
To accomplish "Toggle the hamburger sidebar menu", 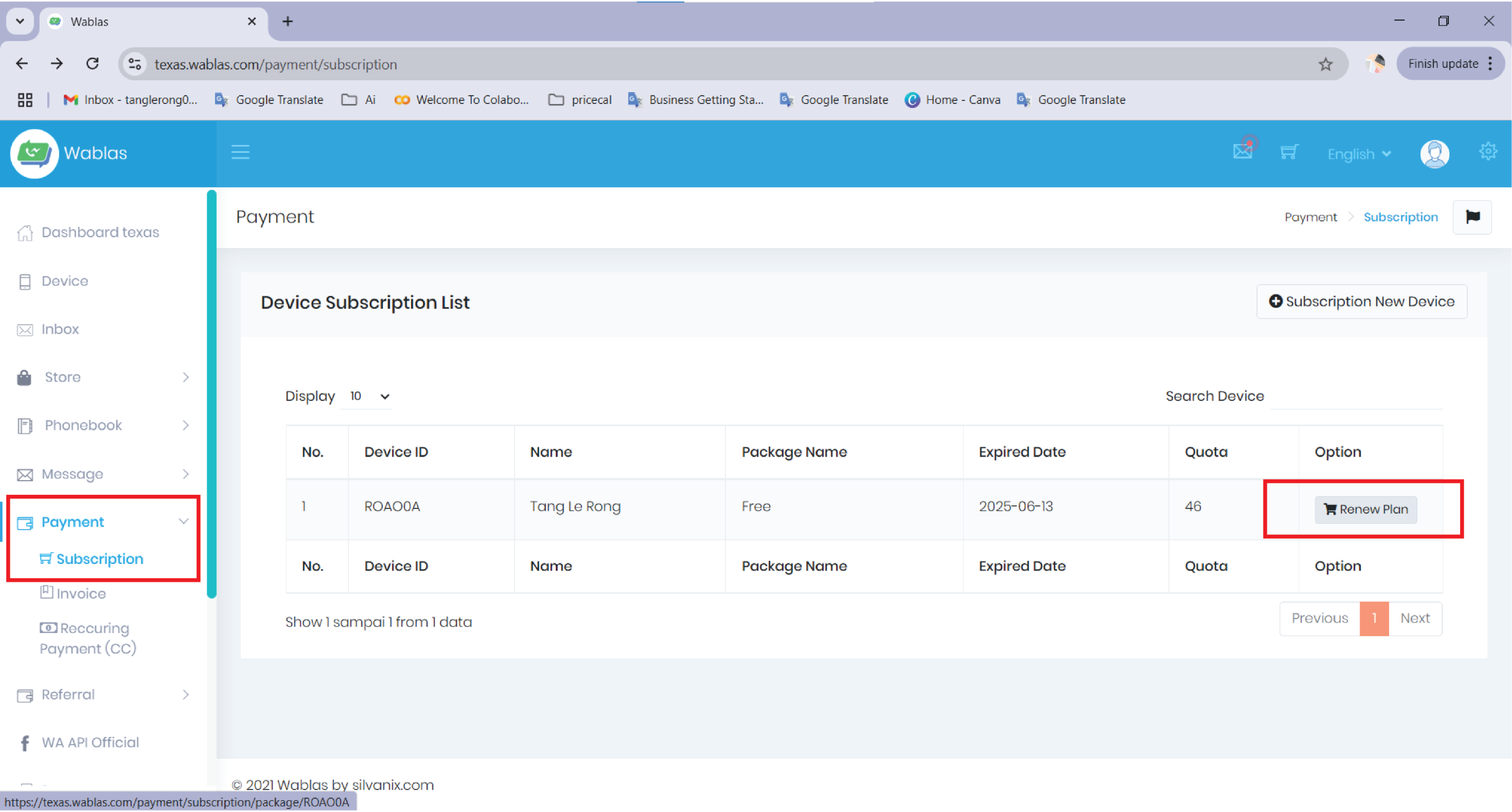I will [240, 152].
